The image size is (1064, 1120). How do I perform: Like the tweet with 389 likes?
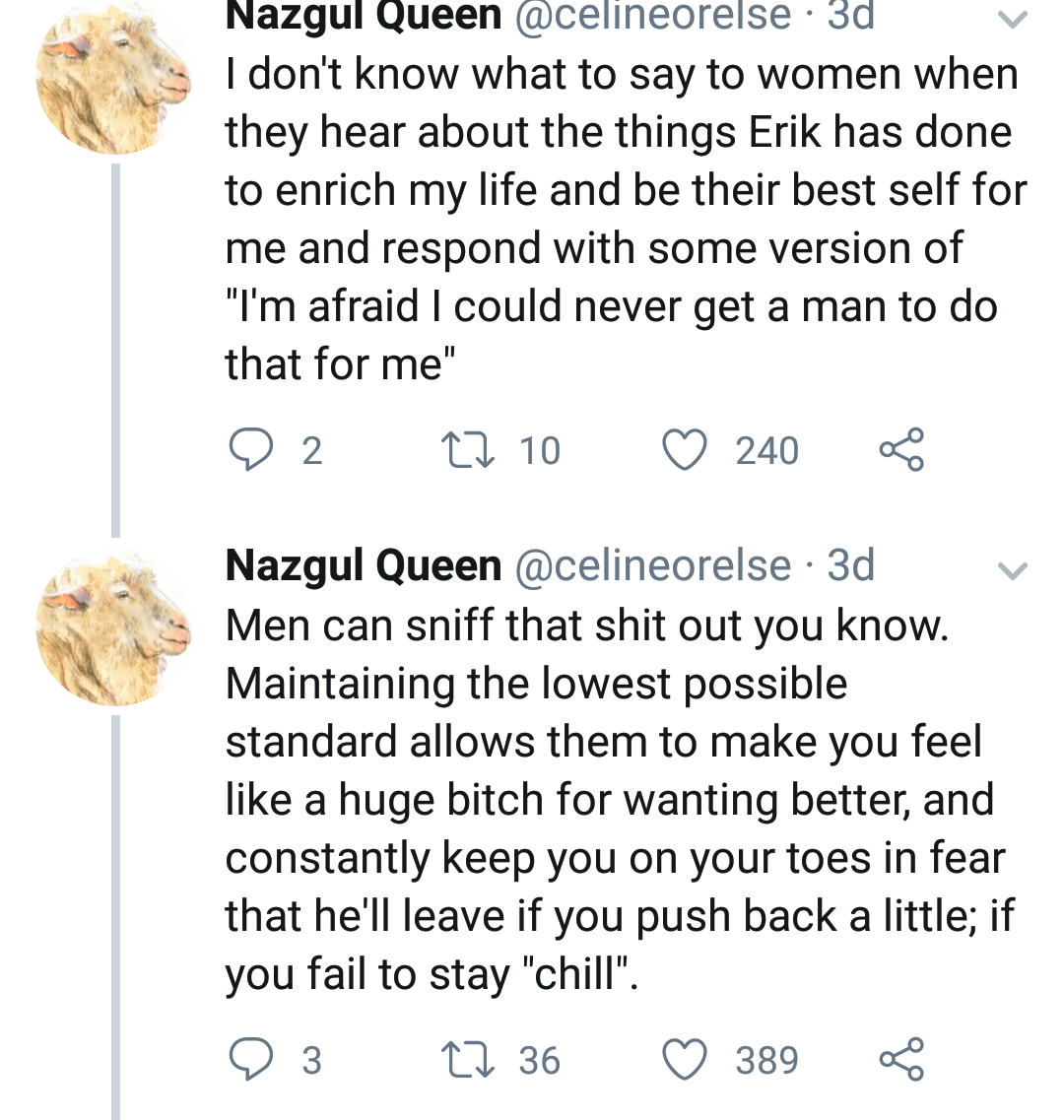coord(684,1060)
